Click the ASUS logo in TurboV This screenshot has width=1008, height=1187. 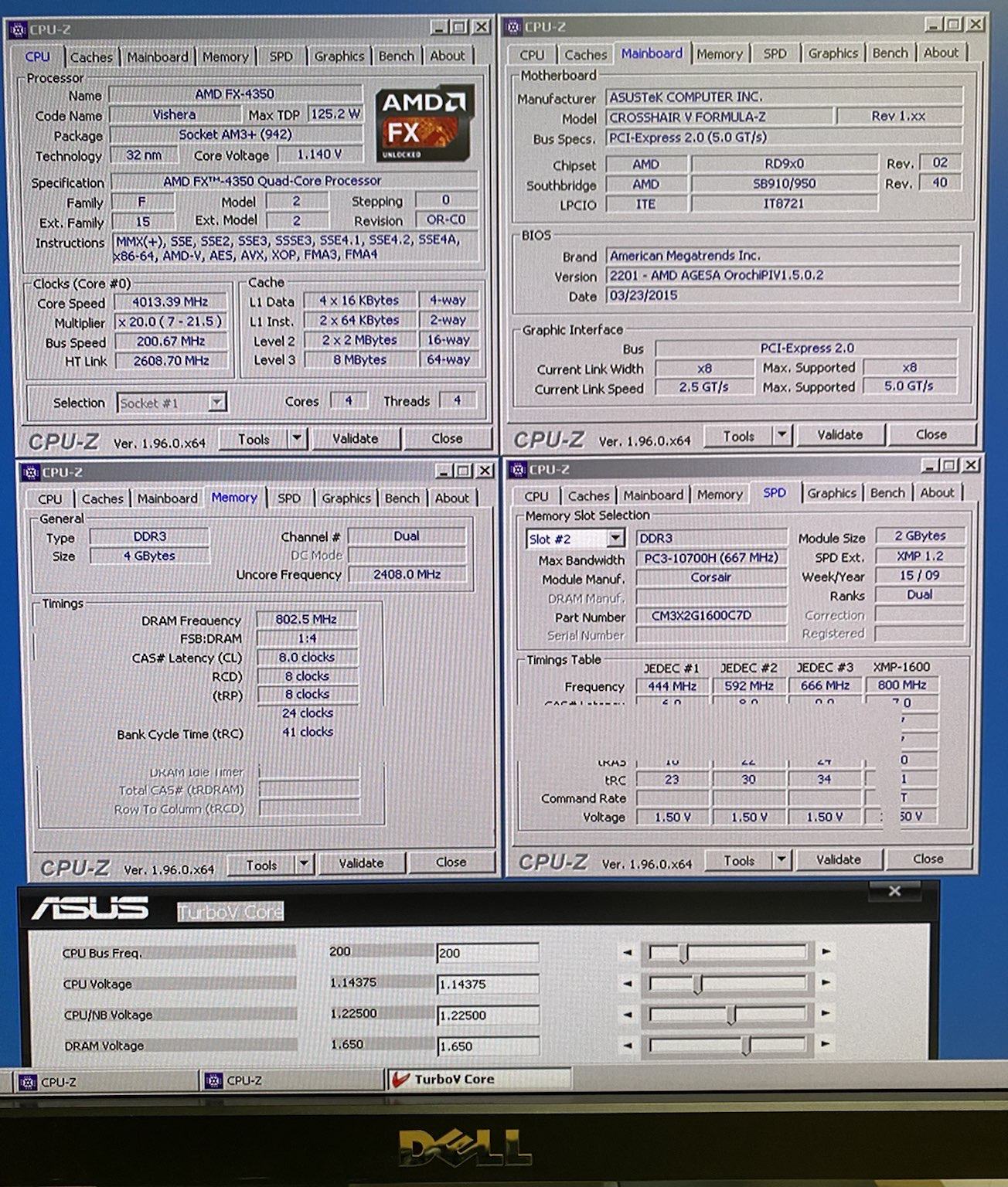pyautogui.click(x=90, y=908)
